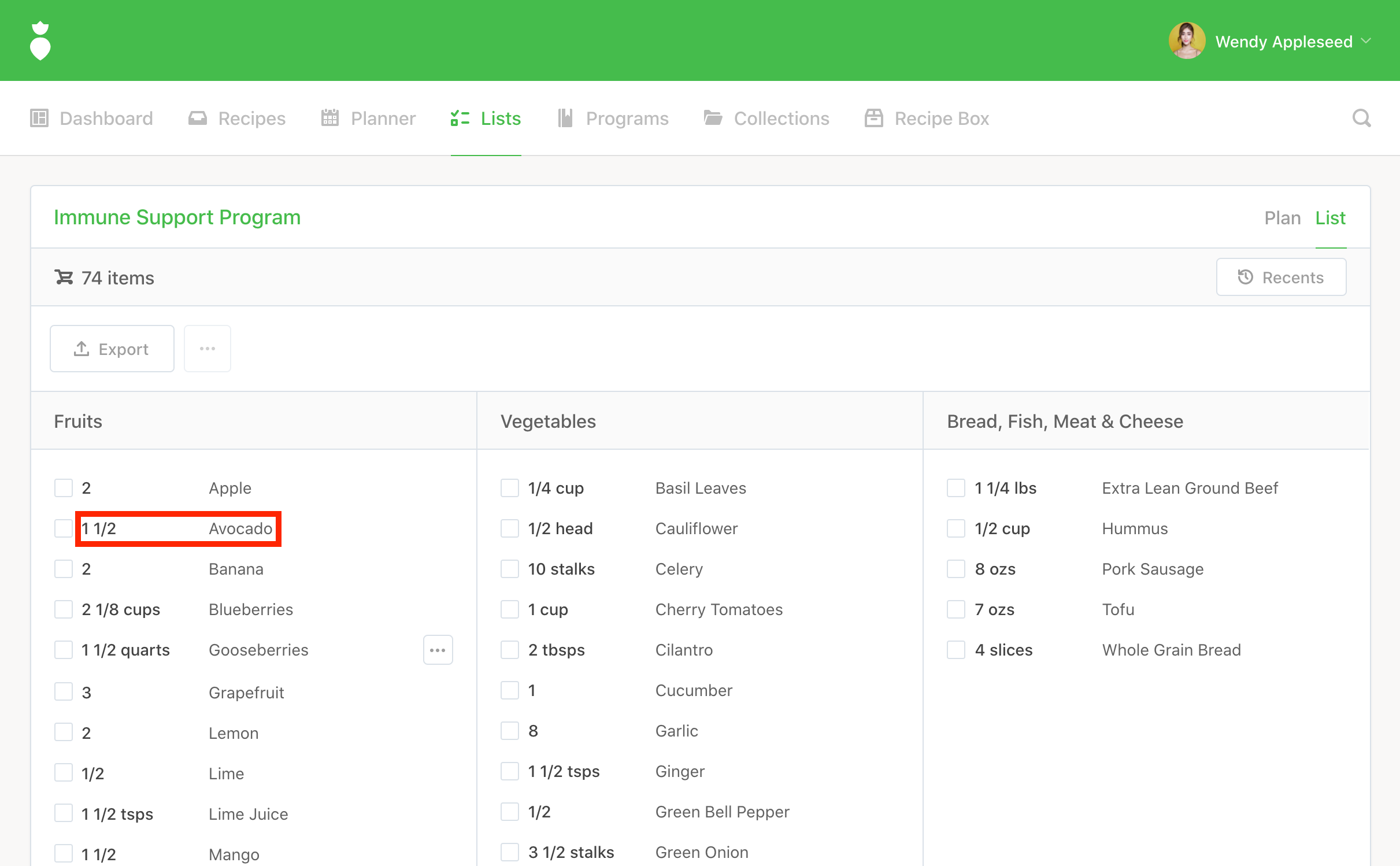The height and width of the screenshot is (866, 1400).
Task: Click the shopping cart items icon
Action: (64, 277)
